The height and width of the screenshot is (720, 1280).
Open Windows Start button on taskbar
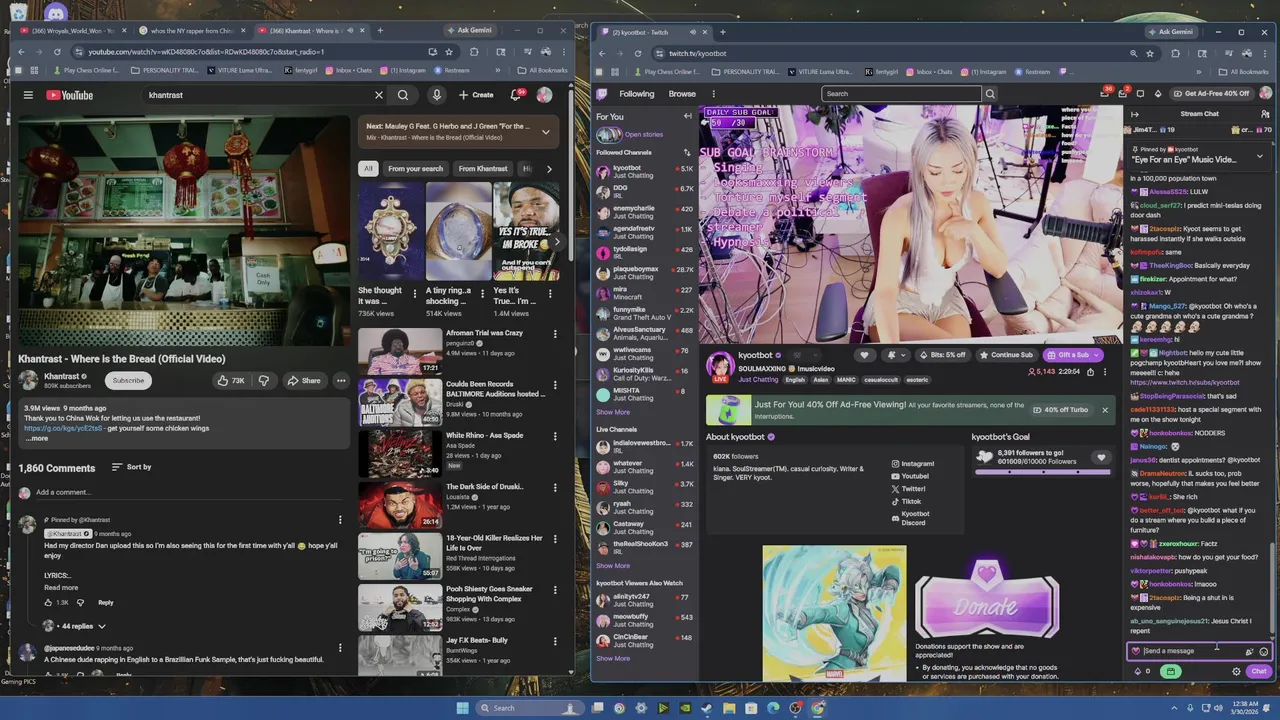pos(461,708)
